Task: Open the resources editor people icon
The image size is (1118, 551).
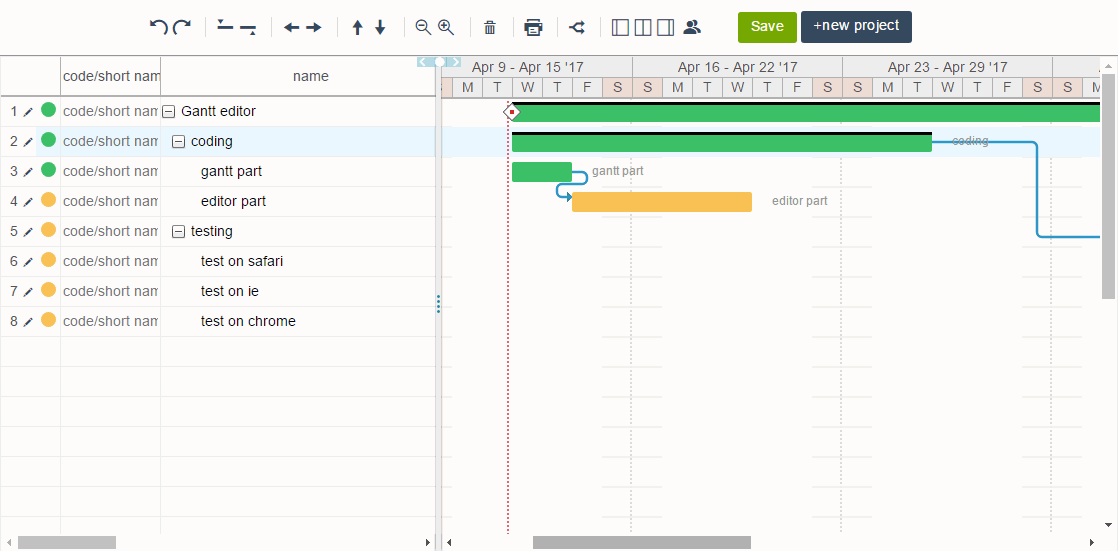Action: tap(692, 27)
